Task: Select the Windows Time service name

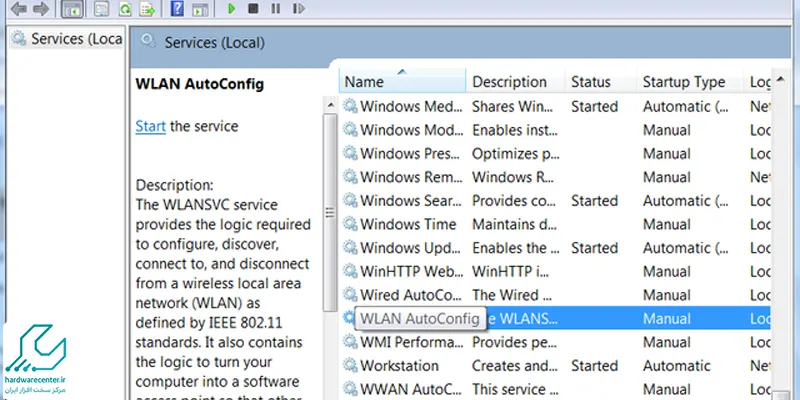Action: tap(408, 224)
